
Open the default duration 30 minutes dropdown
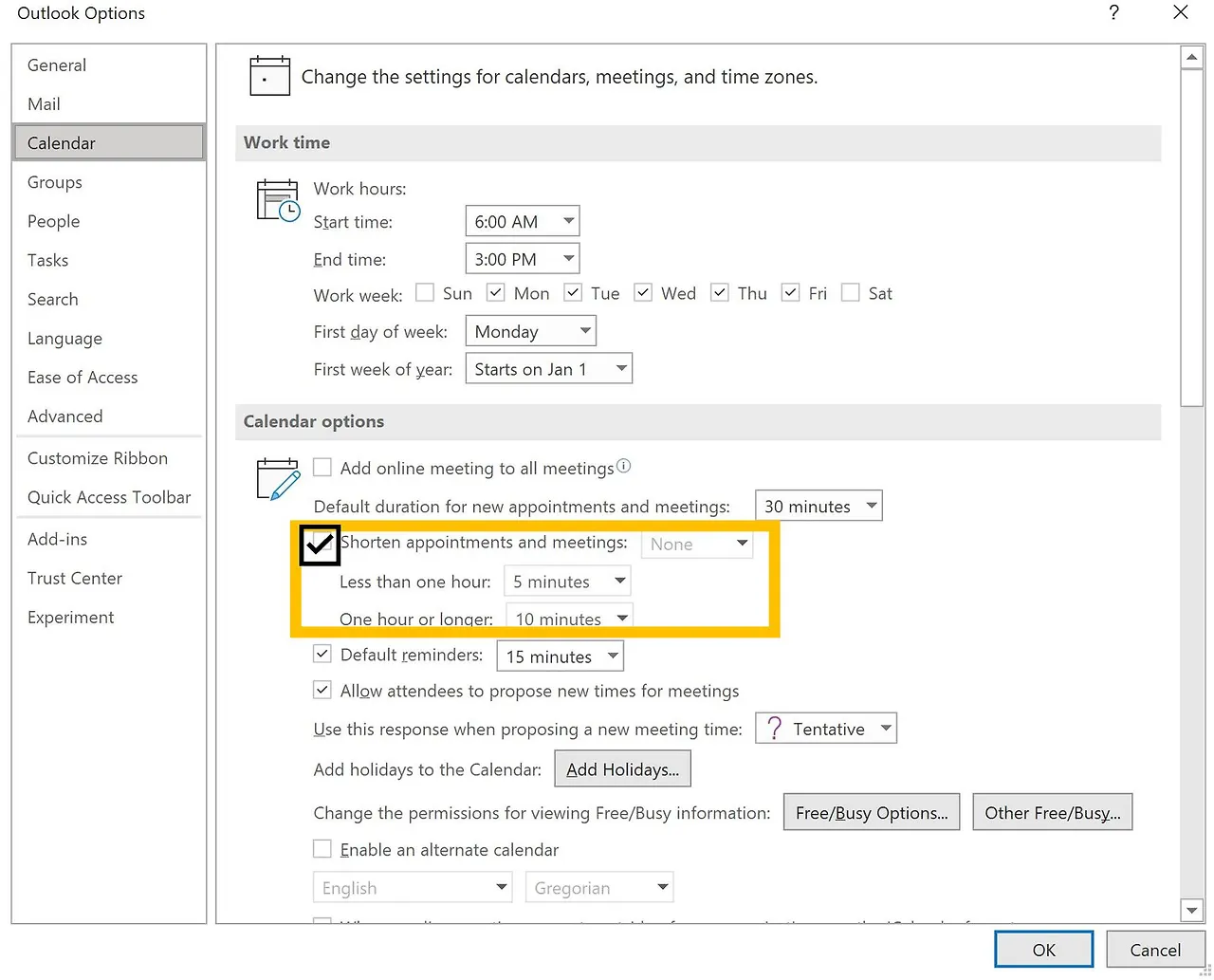coord(819,506)
